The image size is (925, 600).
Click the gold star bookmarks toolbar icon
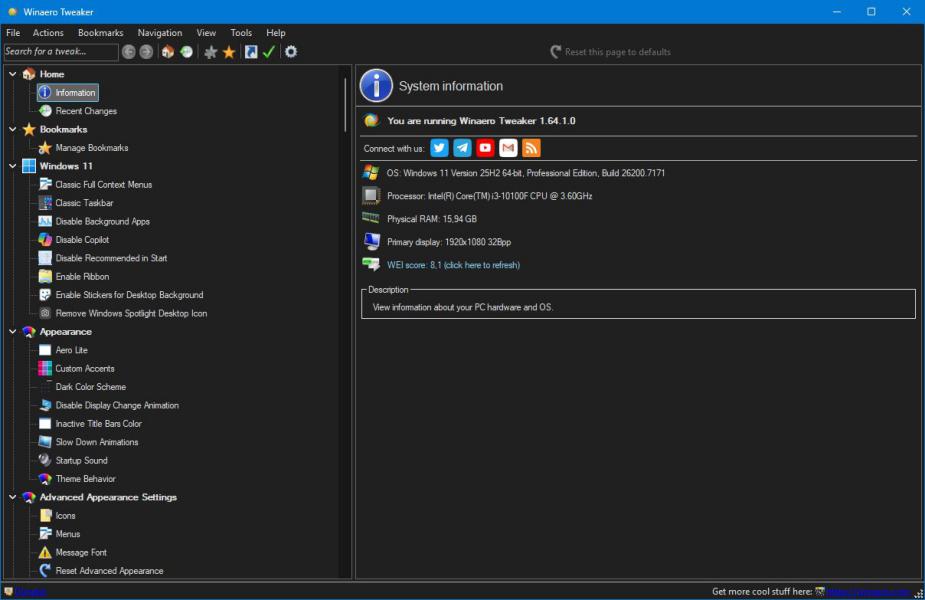[x=229, y=52]
